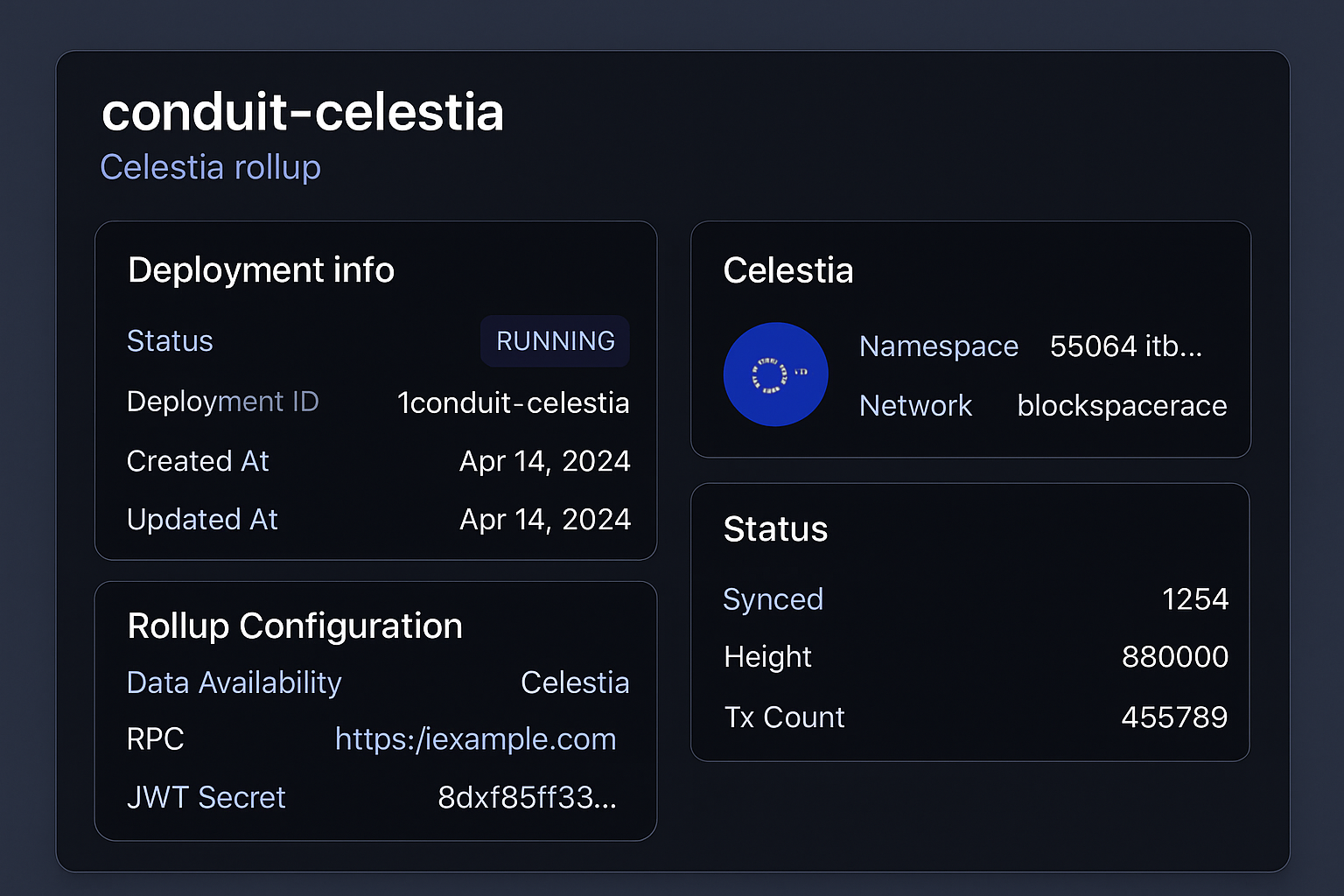Click the blockspacerace network value
This screenshot has width=1344, height=896.
pyautogui.click(x=1122, y=406)
